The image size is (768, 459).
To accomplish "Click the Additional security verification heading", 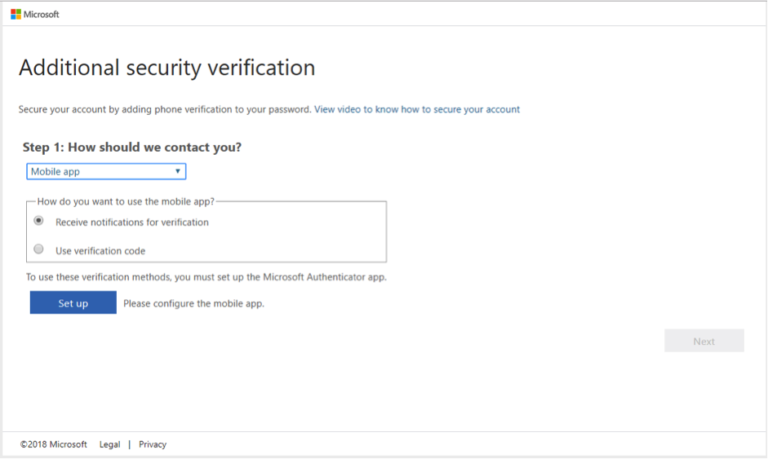I will (x=167, y=68).
